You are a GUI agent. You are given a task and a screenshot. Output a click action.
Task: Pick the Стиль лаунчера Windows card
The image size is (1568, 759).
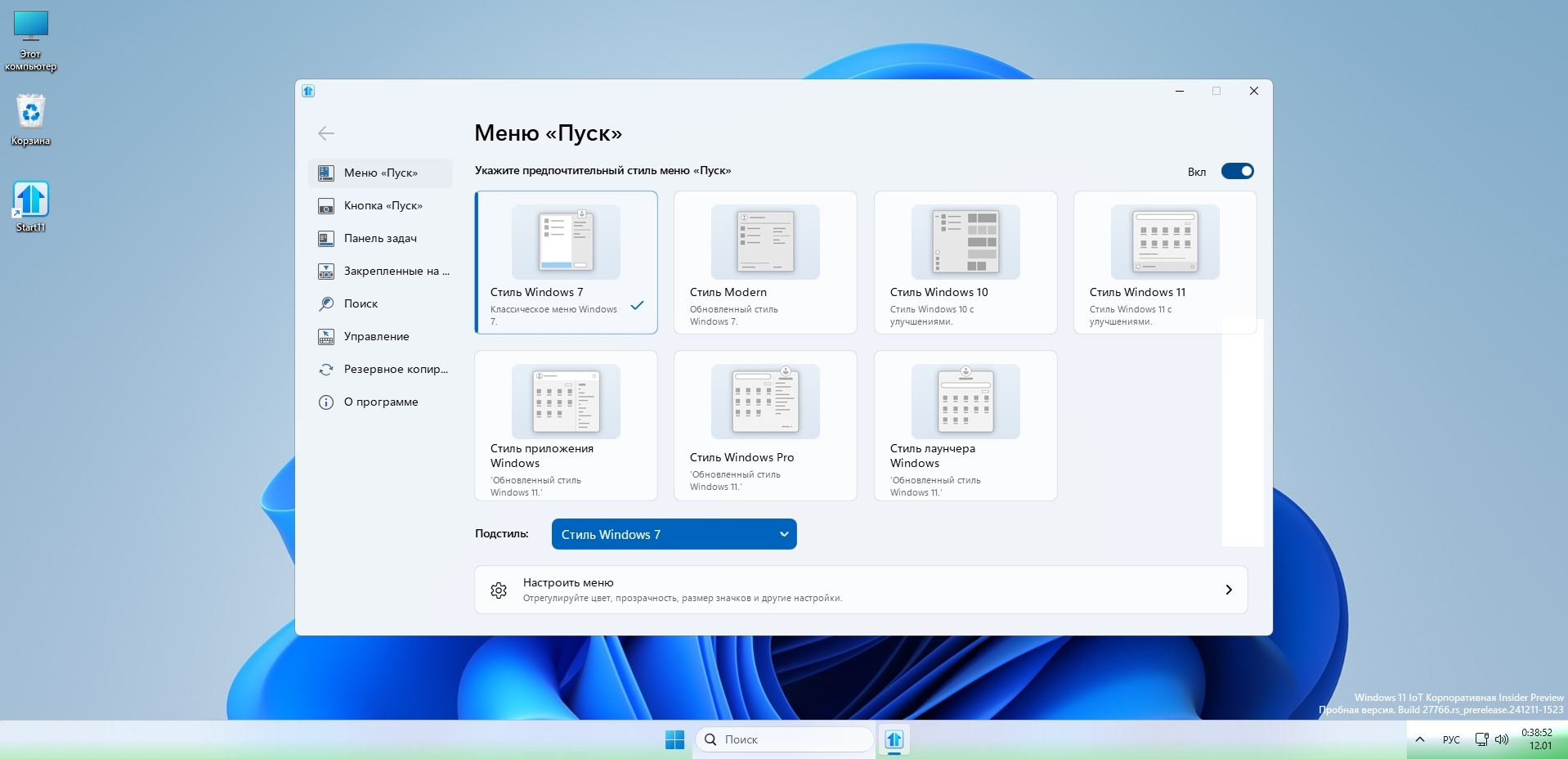coord(965,425)
